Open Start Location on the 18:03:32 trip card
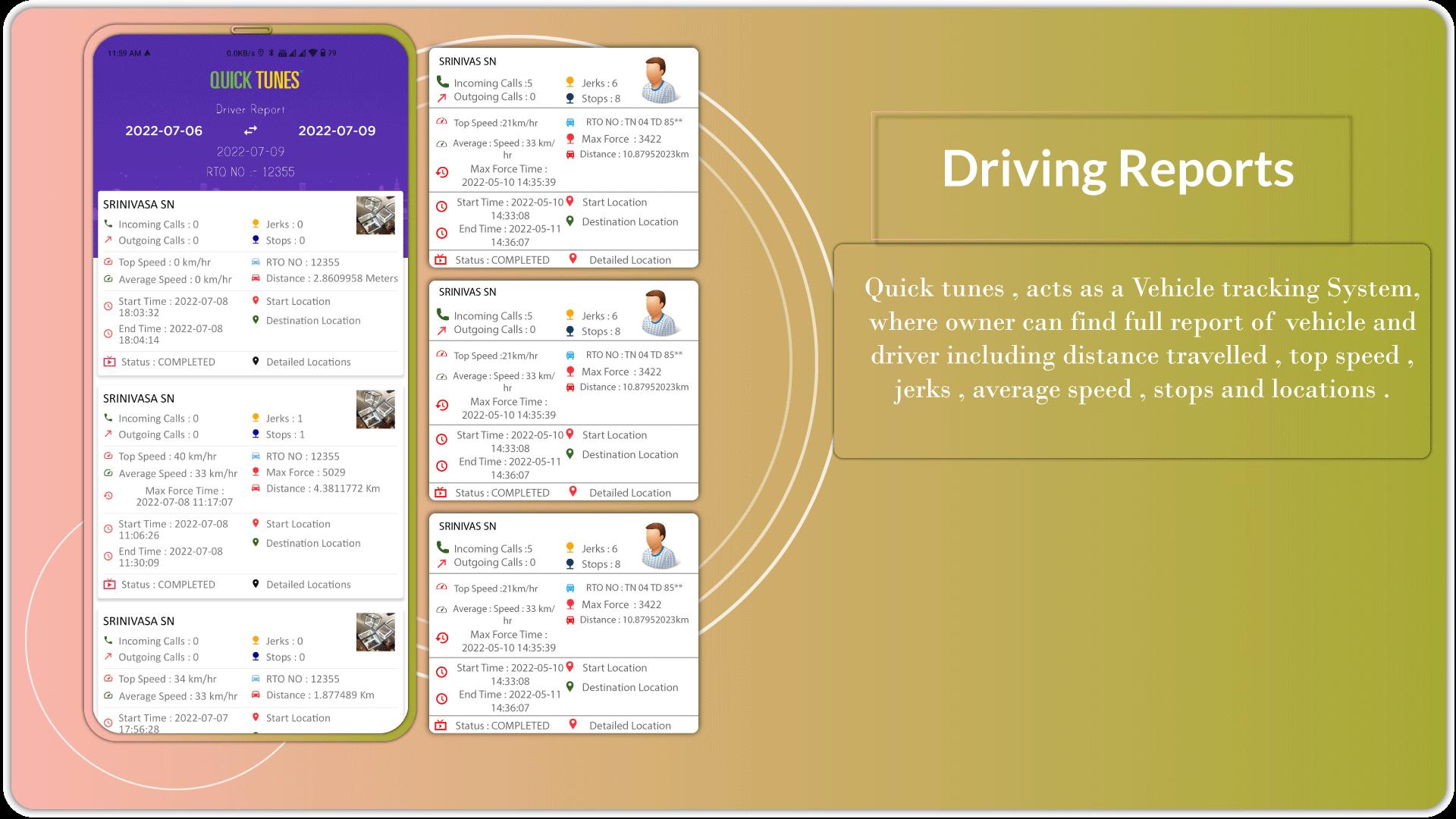This screenshot has width=1456, height=819. pos(298,301)
